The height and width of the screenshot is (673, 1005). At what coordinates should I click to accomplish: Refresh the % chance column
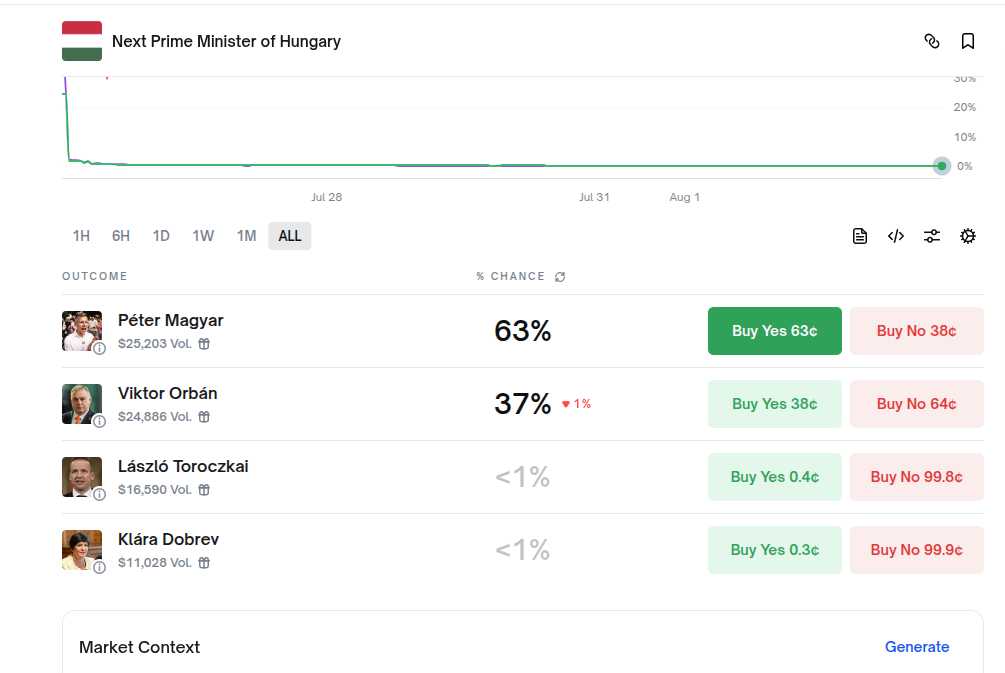click(x=560, y=276)
